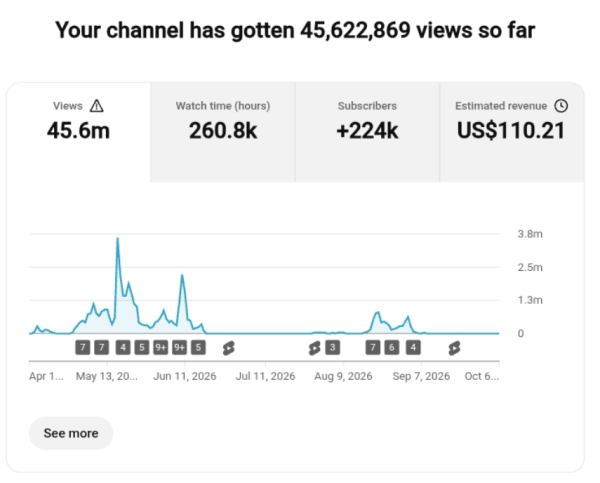Image resolution: width=600 pixels, height=483 pixels.
Task: Show the Estimated revenue tab
Action: pyautogui.click(x=512, y=132)
